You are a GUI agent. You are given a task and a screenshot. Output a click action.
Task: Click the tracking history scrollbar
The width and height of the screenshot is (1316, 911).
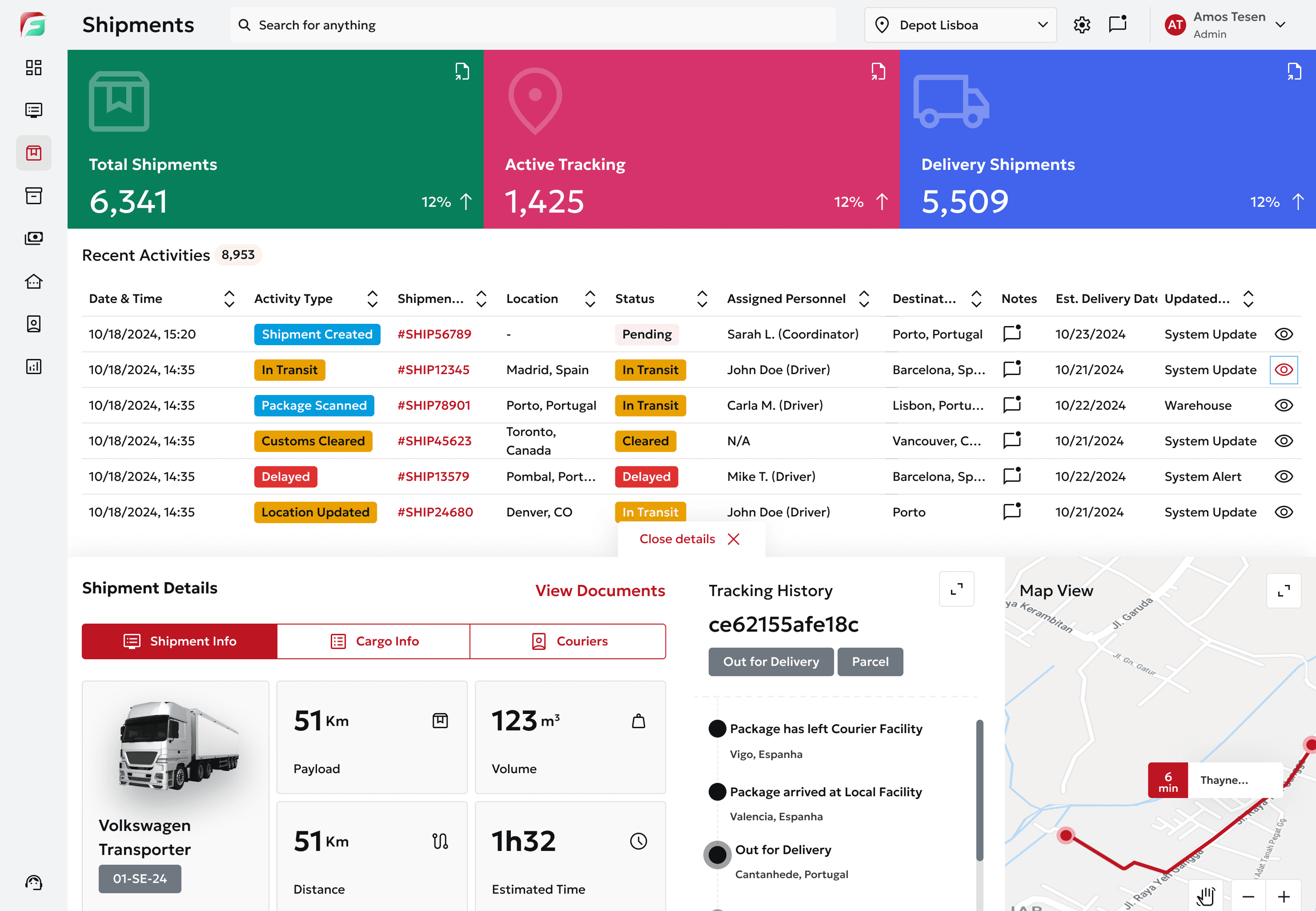point(979,790)
